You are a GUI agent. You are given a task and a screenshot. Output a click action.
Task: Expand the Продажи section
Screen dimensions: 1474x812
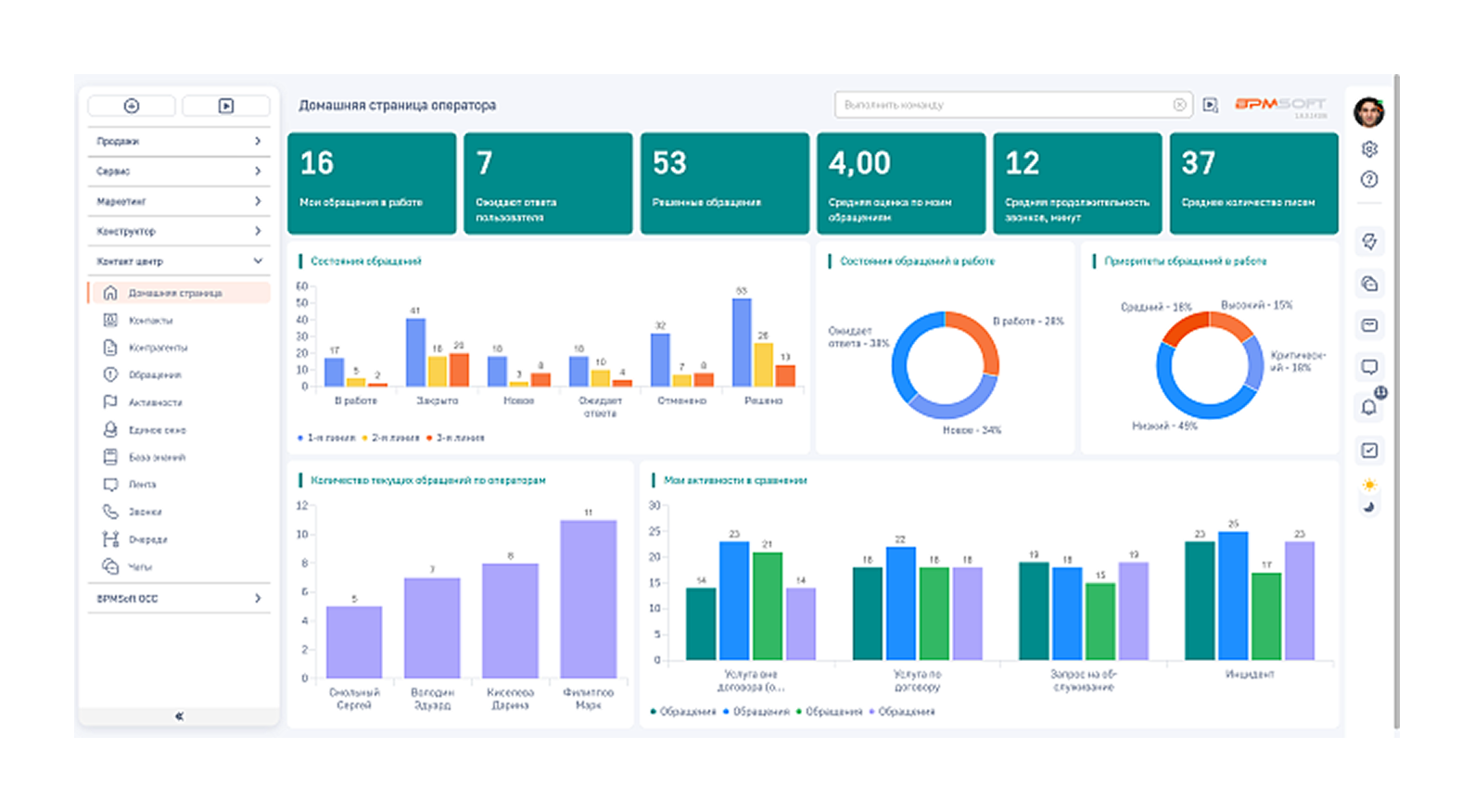[x=179, y=141]
